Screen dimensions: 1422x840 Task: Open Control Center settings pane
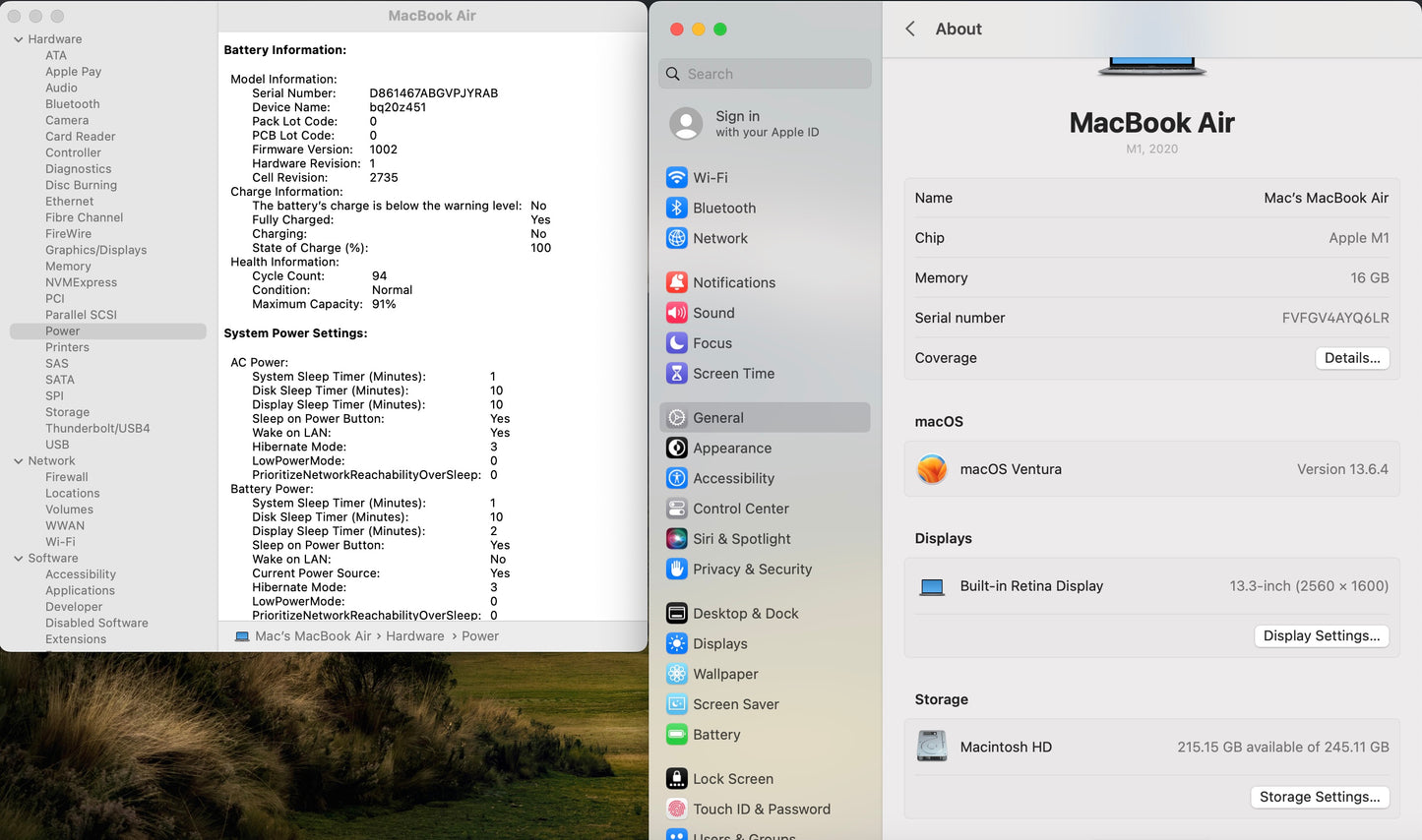pyautogui.click(x=740, y=509)
